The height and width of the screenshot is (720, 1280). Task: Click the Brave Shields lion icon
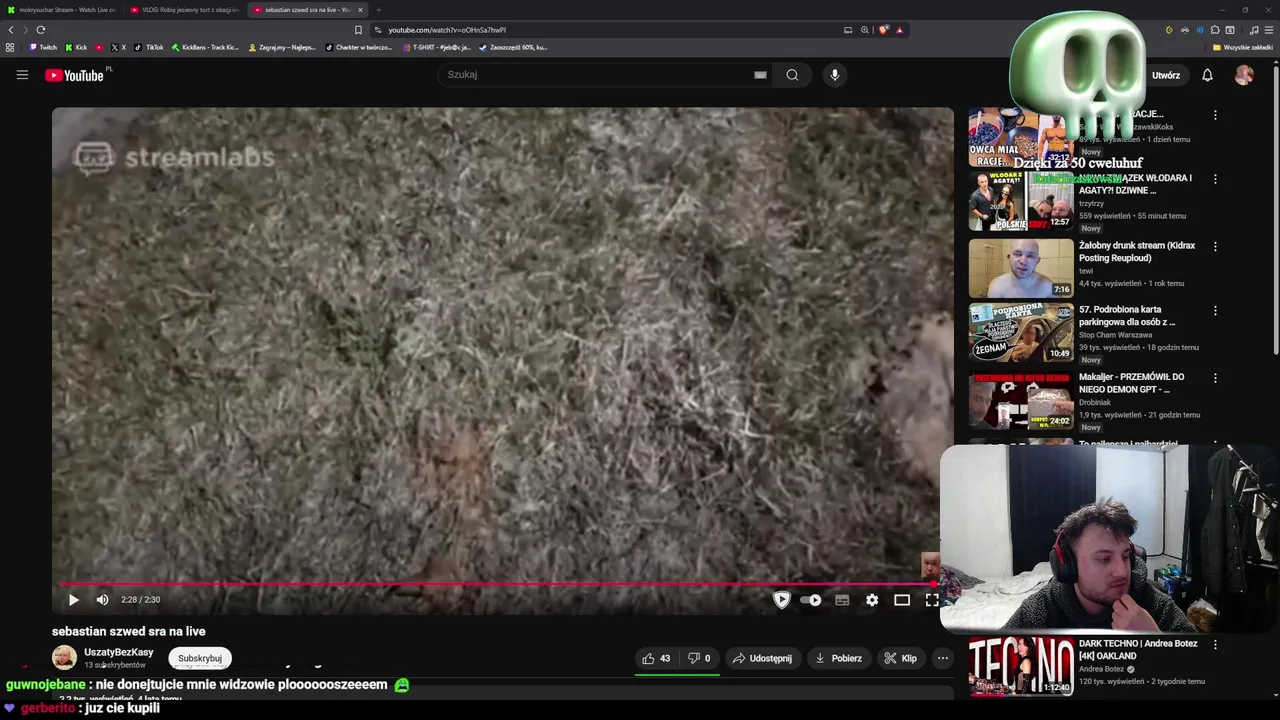(884, 30)
